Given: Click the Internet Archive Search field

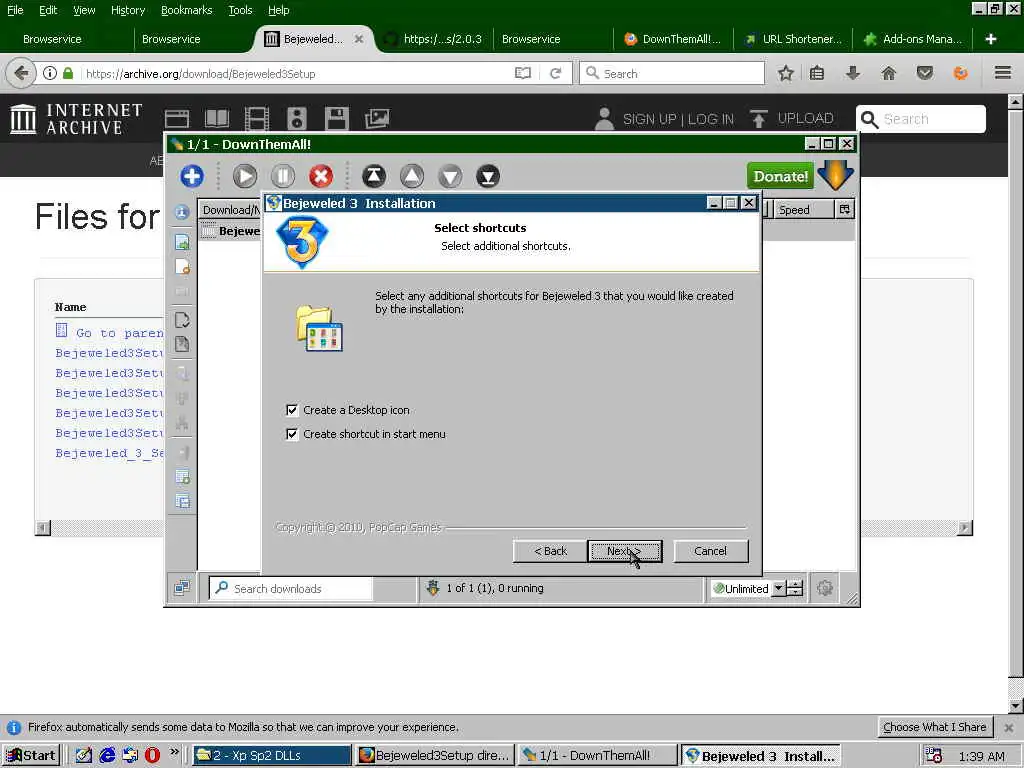Looking at the screenshot, I should pos(921,119).
